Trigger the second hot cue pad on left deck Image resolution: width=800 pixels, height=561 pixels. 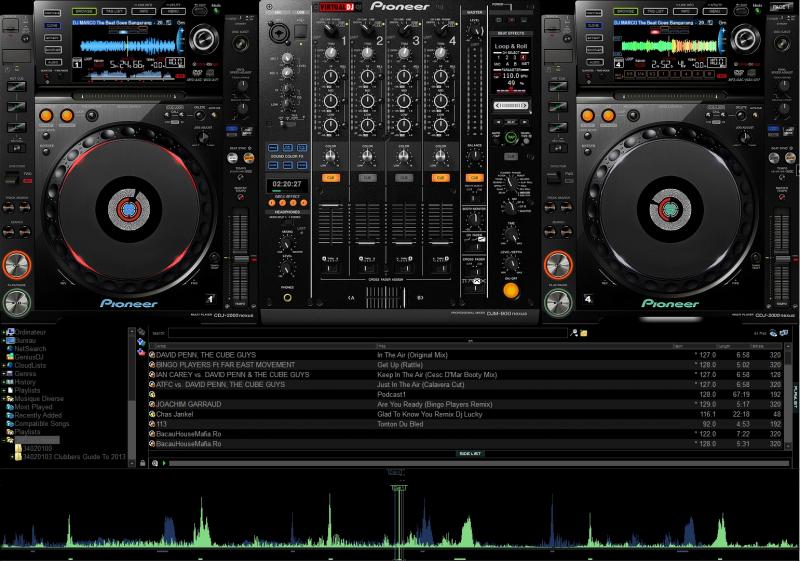[16, 107]
